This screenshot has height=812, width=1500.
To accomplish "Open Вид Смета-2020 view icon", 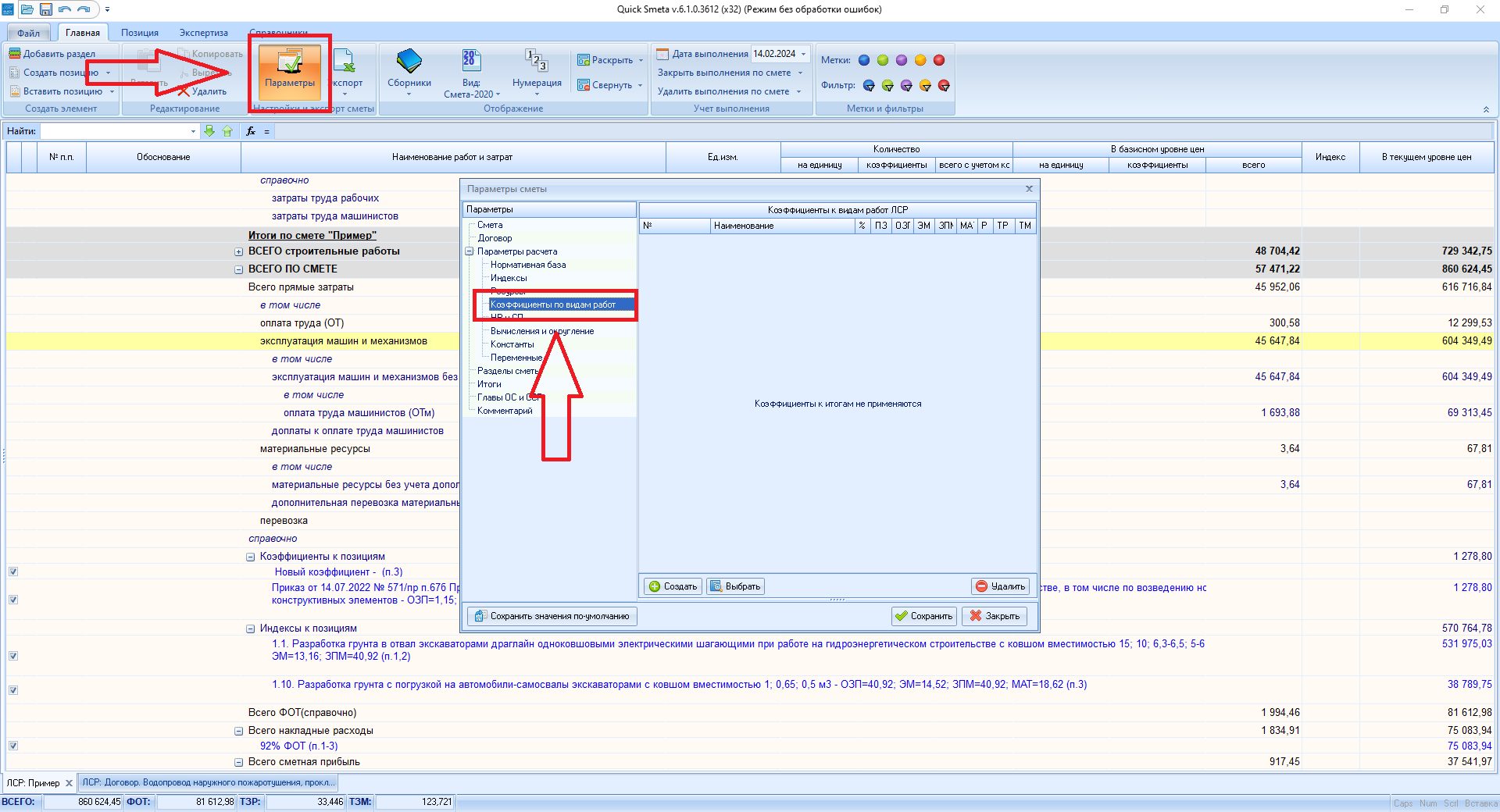I will (470, 61).
